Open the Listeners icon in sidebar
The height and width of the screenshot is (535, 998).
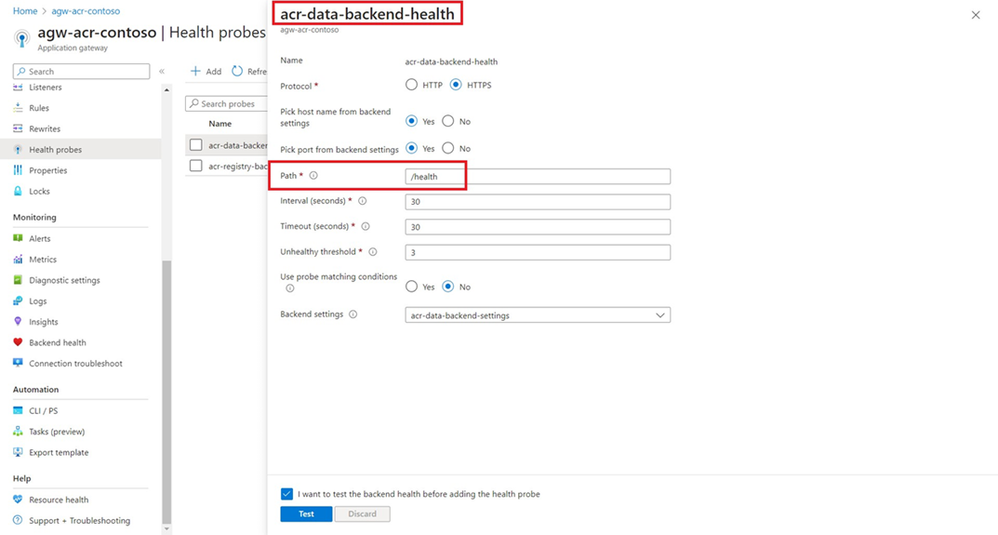[x=18, y=87]
